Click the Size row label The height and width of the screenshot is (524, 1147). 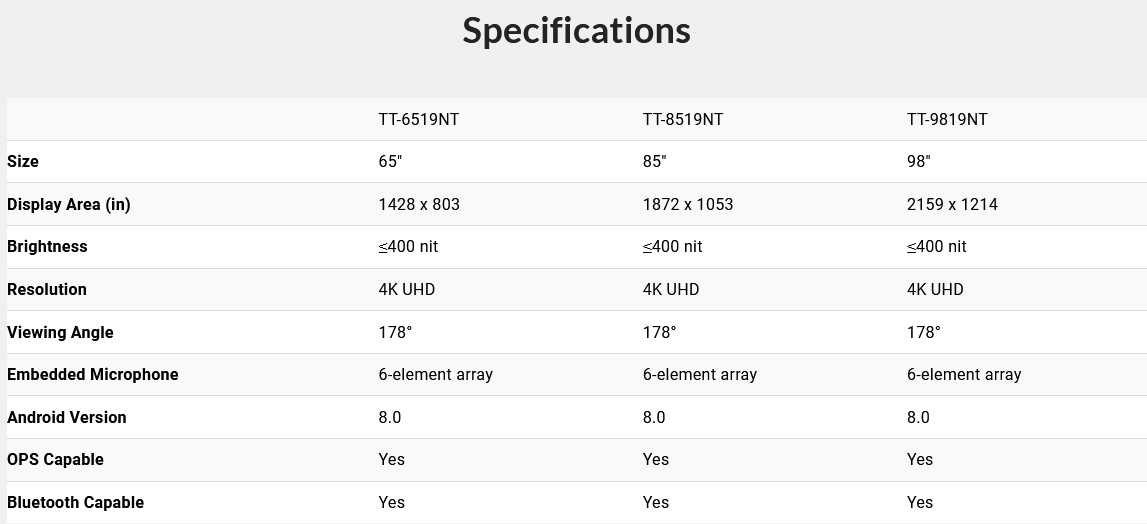tap(23, 161)
